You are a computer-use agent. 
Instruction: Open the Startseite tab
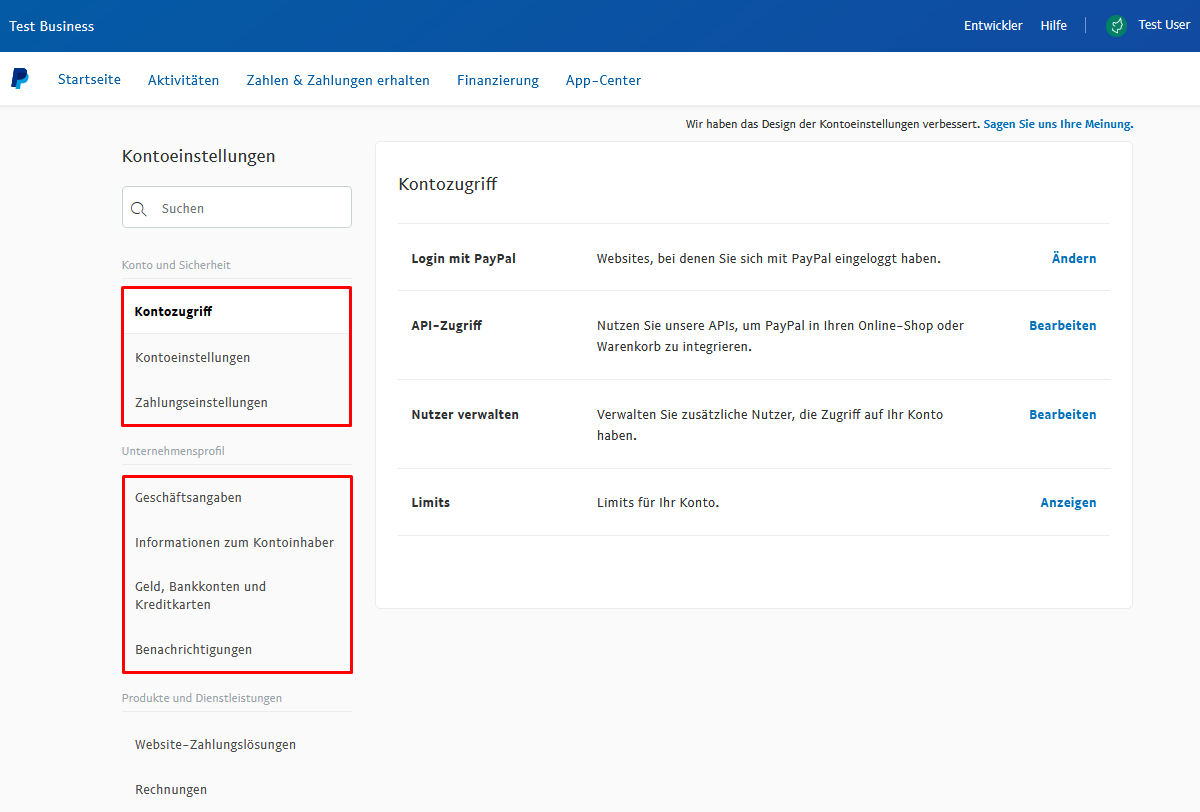pyautogui.click(x=89, y=80)
